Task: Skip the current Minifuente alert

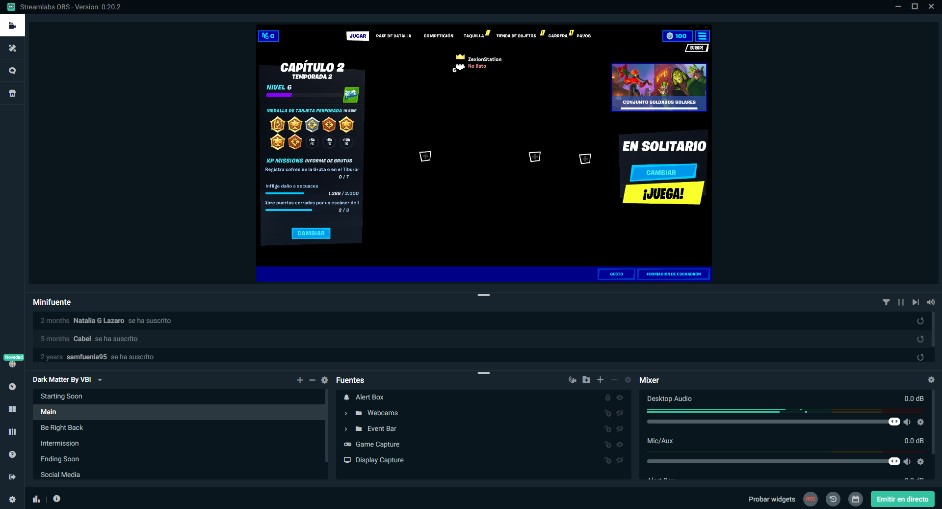Action: 916,302
